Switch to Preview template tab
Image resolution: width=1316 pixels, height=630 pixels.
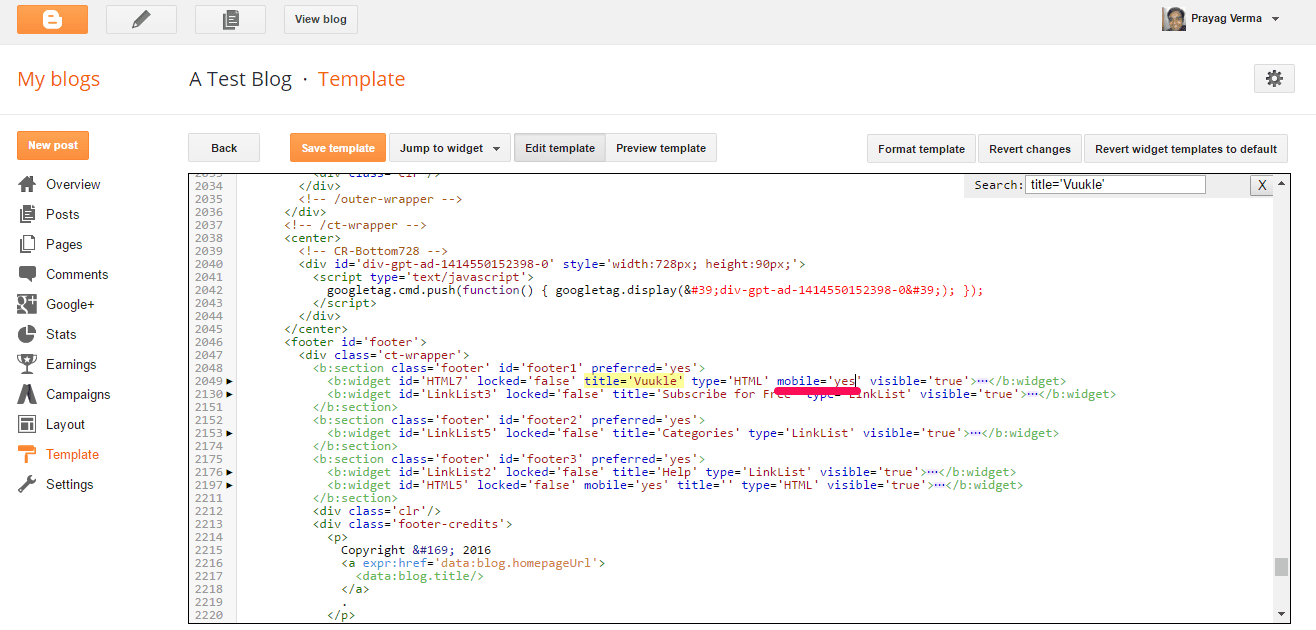point(660,148)
